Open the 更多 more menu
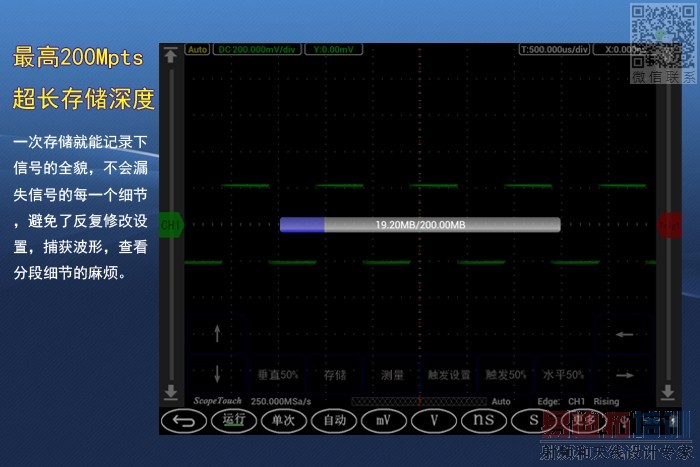The width and height of the screenshot is (700, 467). click(x=583, y=421)
